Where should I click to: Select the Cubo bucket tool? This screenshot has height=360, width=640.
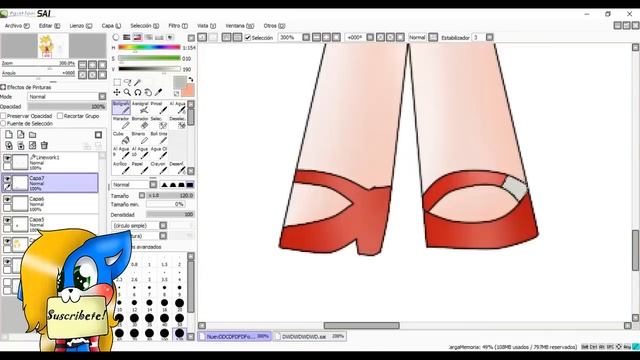point(121,138)
